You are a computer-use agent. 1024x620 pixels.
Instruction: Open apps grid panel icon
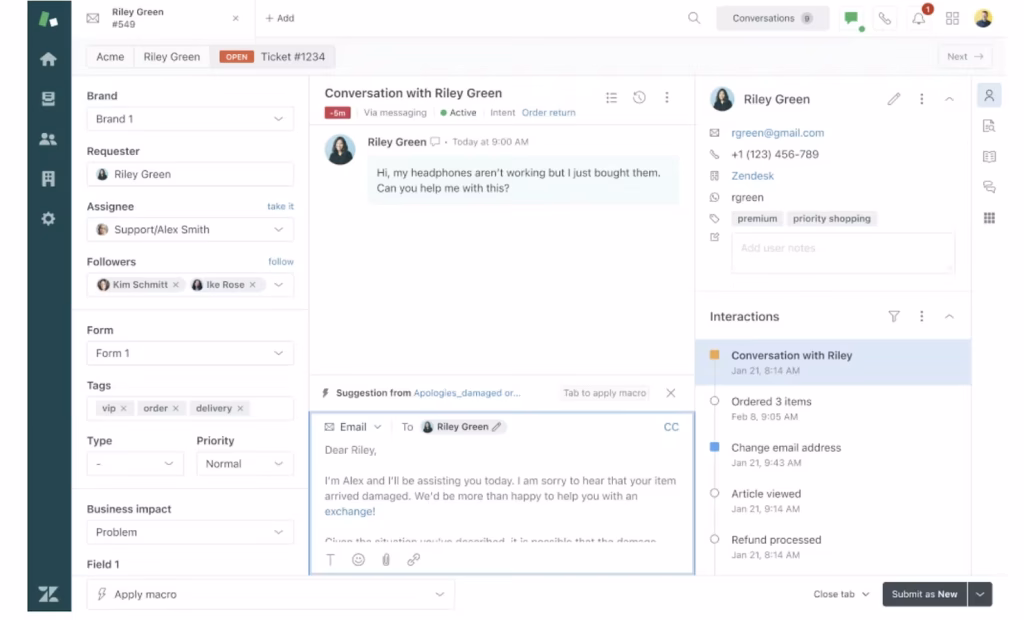click(x=989, y=218)
